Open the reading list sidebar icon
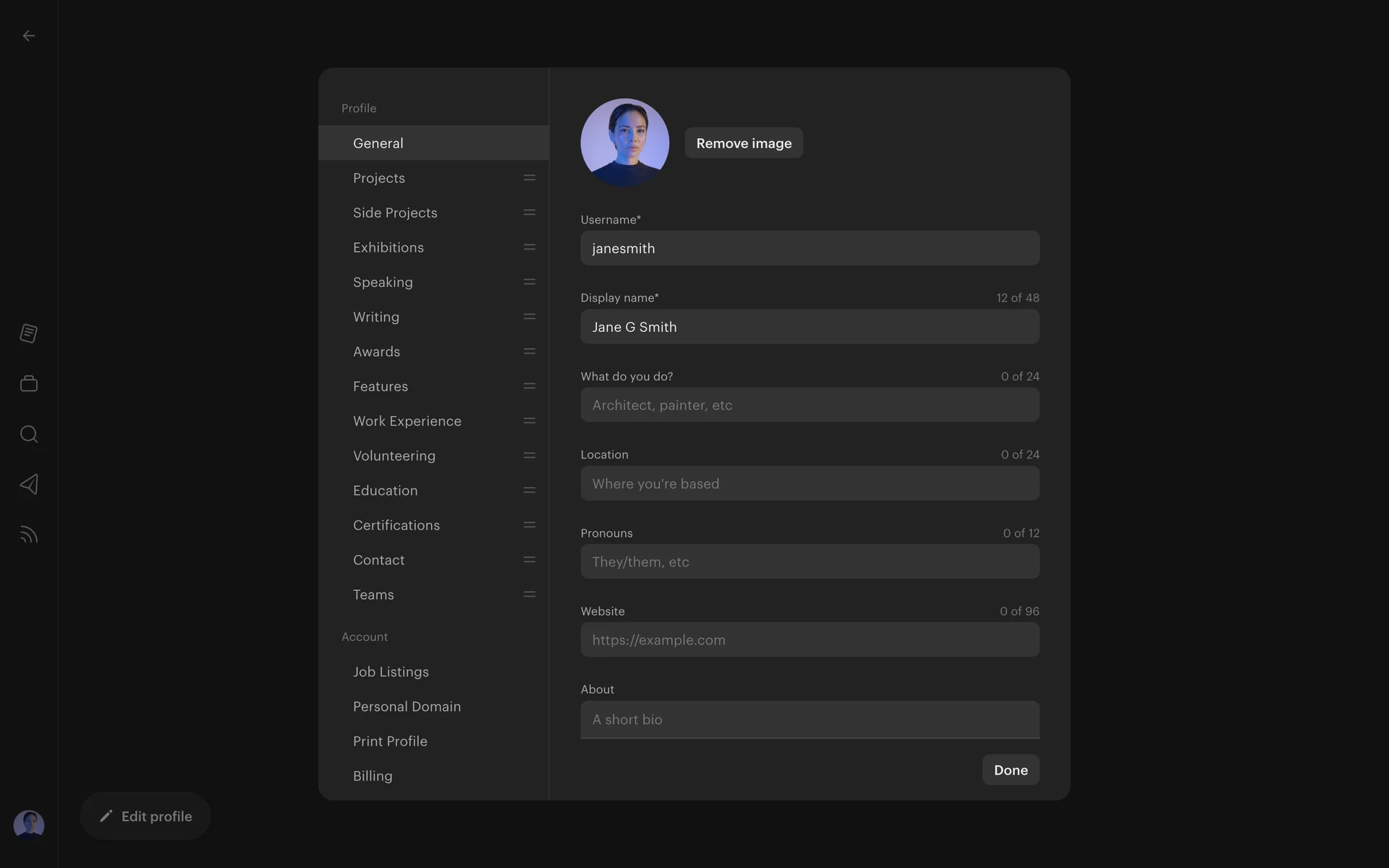Viewport: 1389px width, 868px height. point(29,333)
